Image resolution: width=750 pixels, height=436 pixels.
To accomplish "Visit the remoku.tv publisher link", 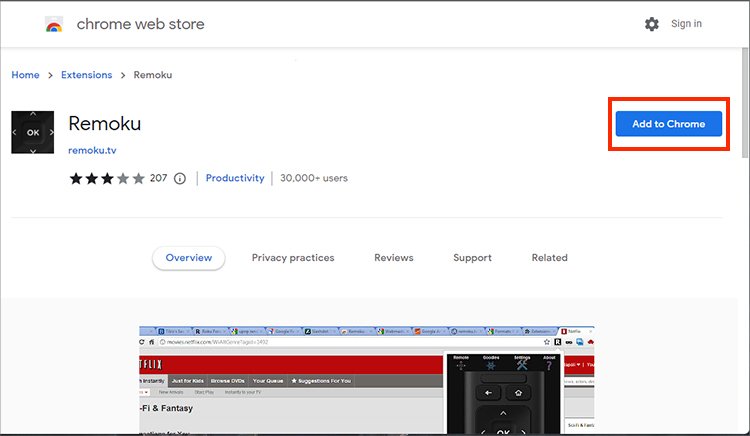I will click(92, 150).
